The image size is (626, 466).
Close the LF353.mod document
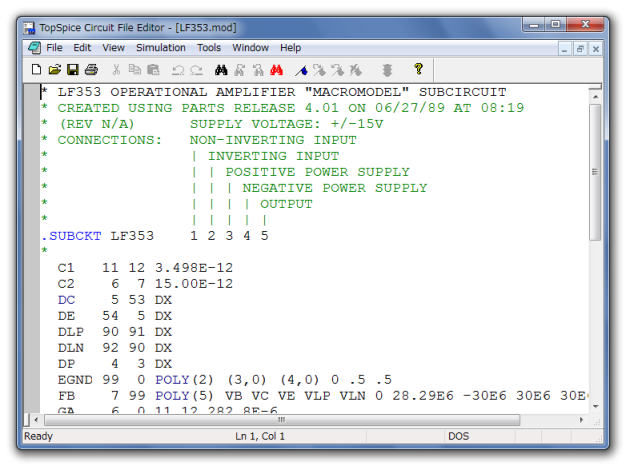coord(596,49)
